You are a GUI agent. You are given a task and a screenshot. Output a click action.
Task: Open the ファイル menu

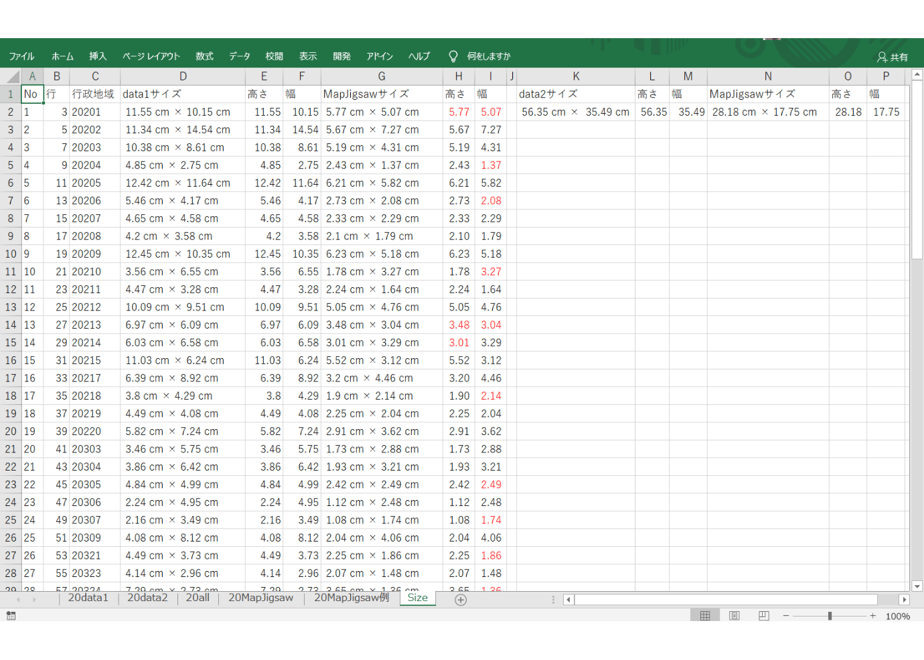pyautogui.click(x=21, y=57)
